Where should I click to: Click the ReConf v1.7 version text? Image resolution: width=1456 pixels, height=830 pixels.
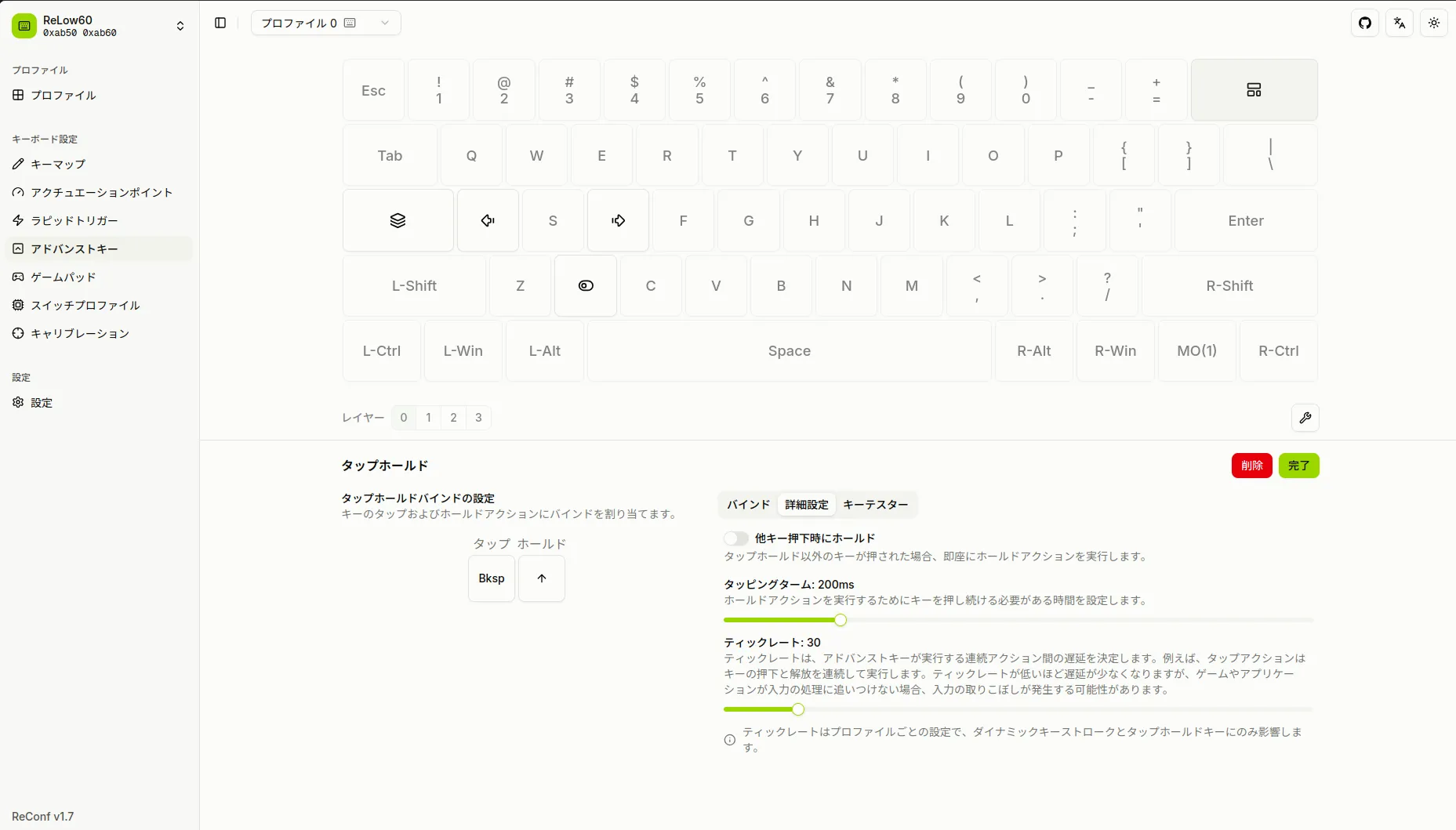pos(43,816)
